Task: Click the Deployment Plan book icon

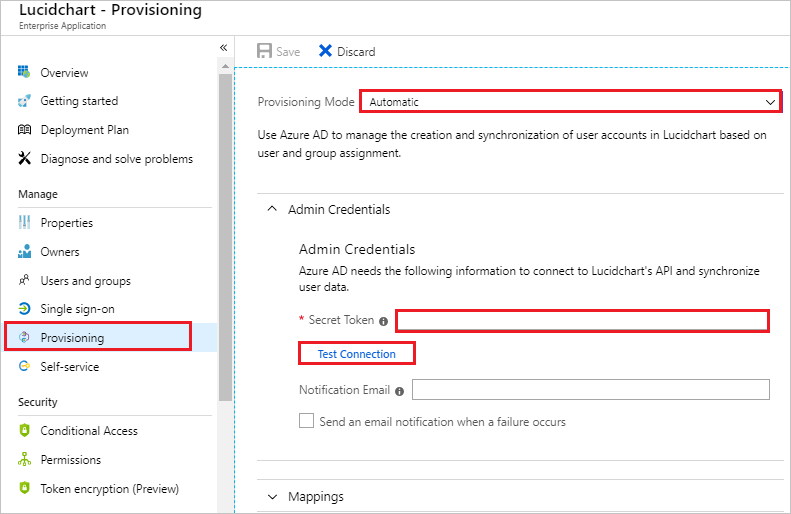Action: click(24, 130)
